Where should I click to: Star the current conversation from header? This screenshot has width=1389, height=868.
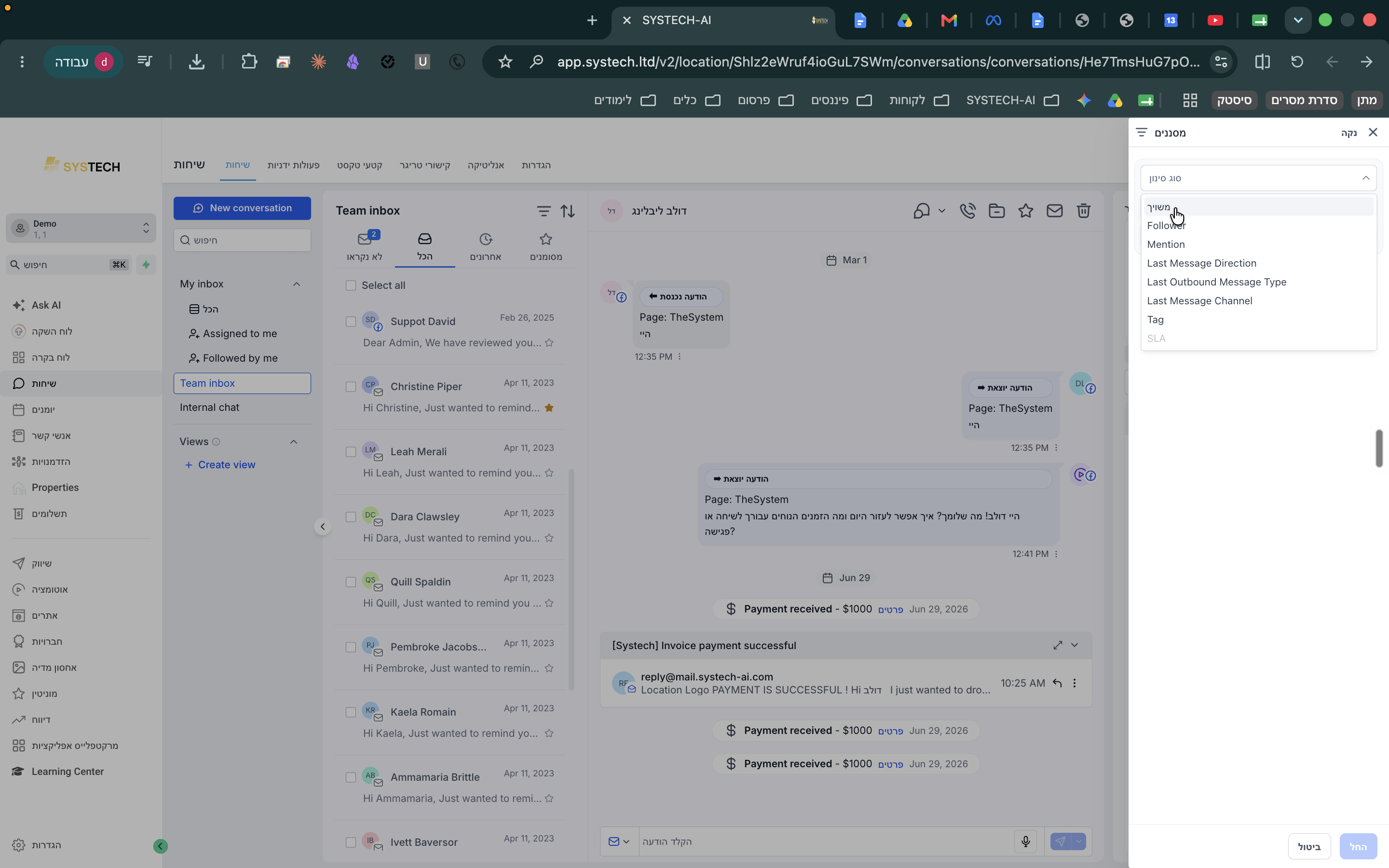pos(1026,211)
